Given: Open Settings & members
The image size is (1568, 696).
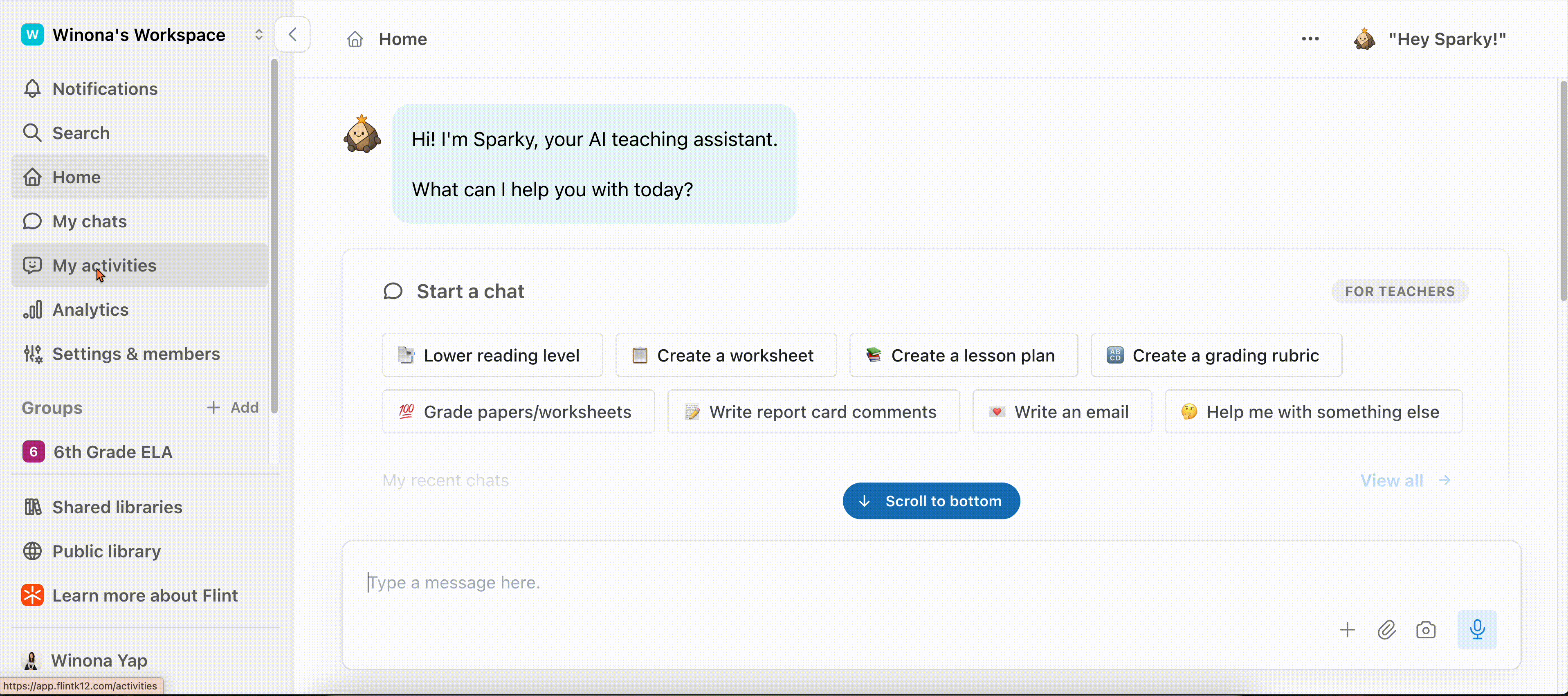Looking at the screenshot, I should 139,354.
